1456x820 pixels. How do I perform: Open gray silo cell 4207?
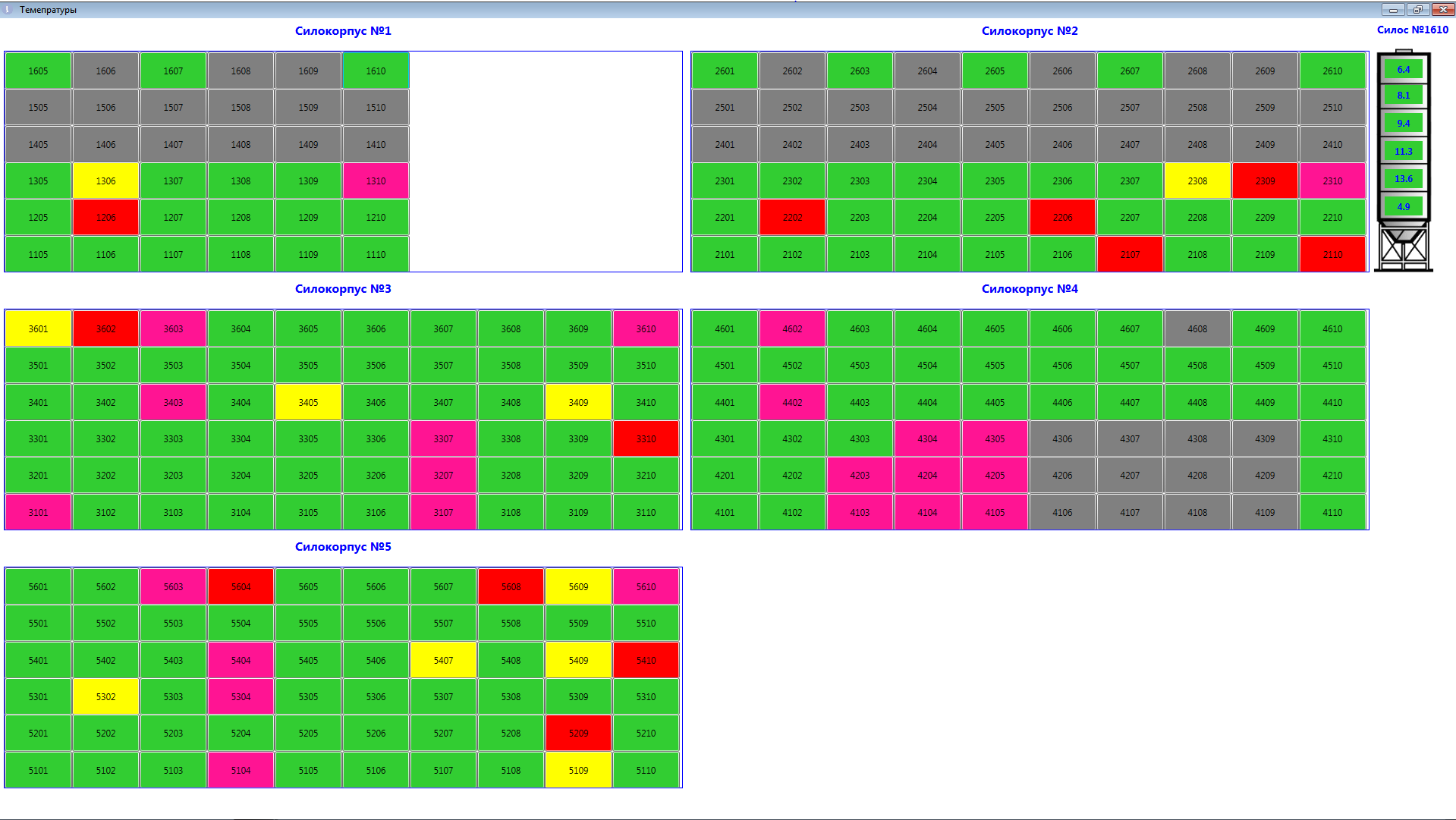pos(1130,475)
